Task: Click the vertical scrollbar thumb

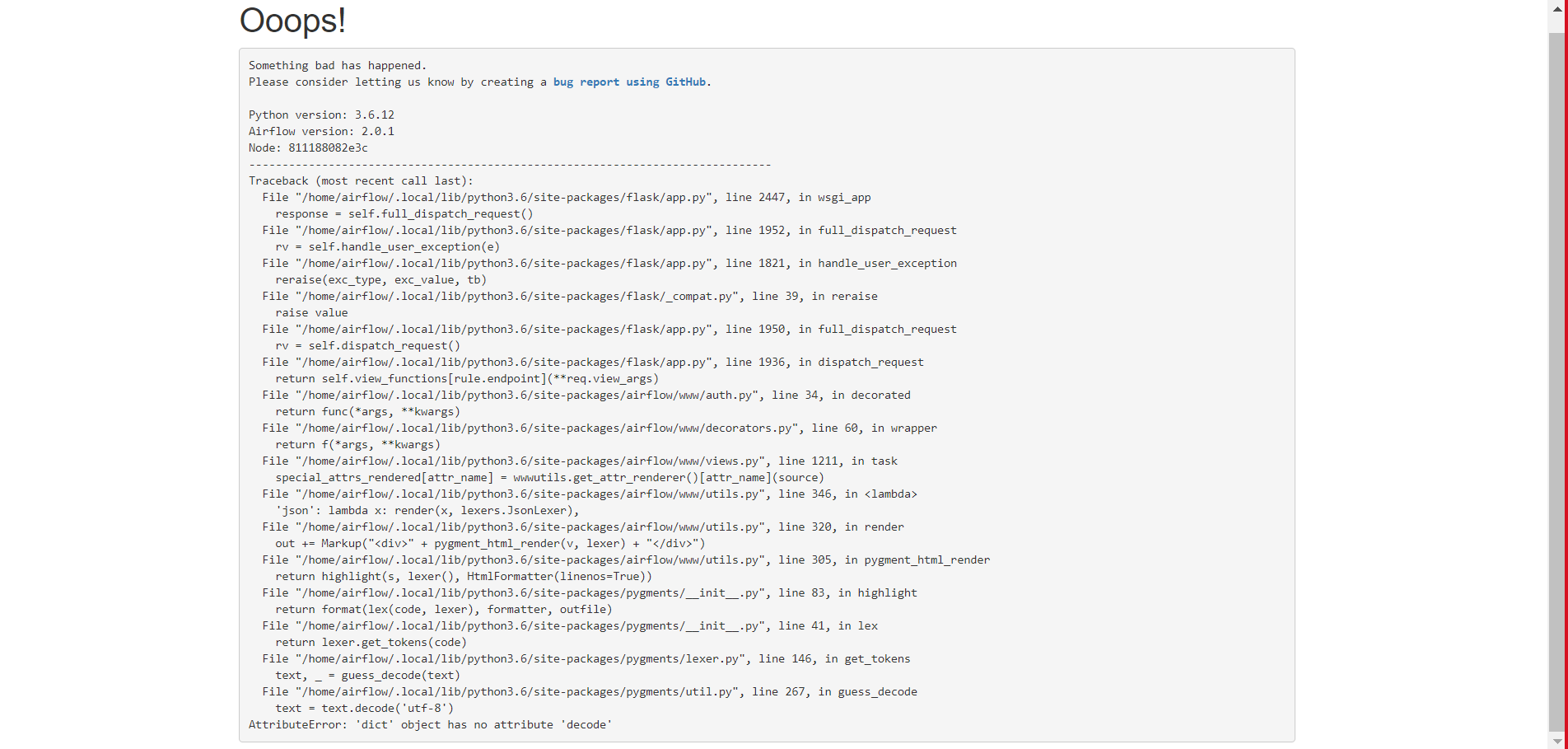Action: (x=1556, y=383)
